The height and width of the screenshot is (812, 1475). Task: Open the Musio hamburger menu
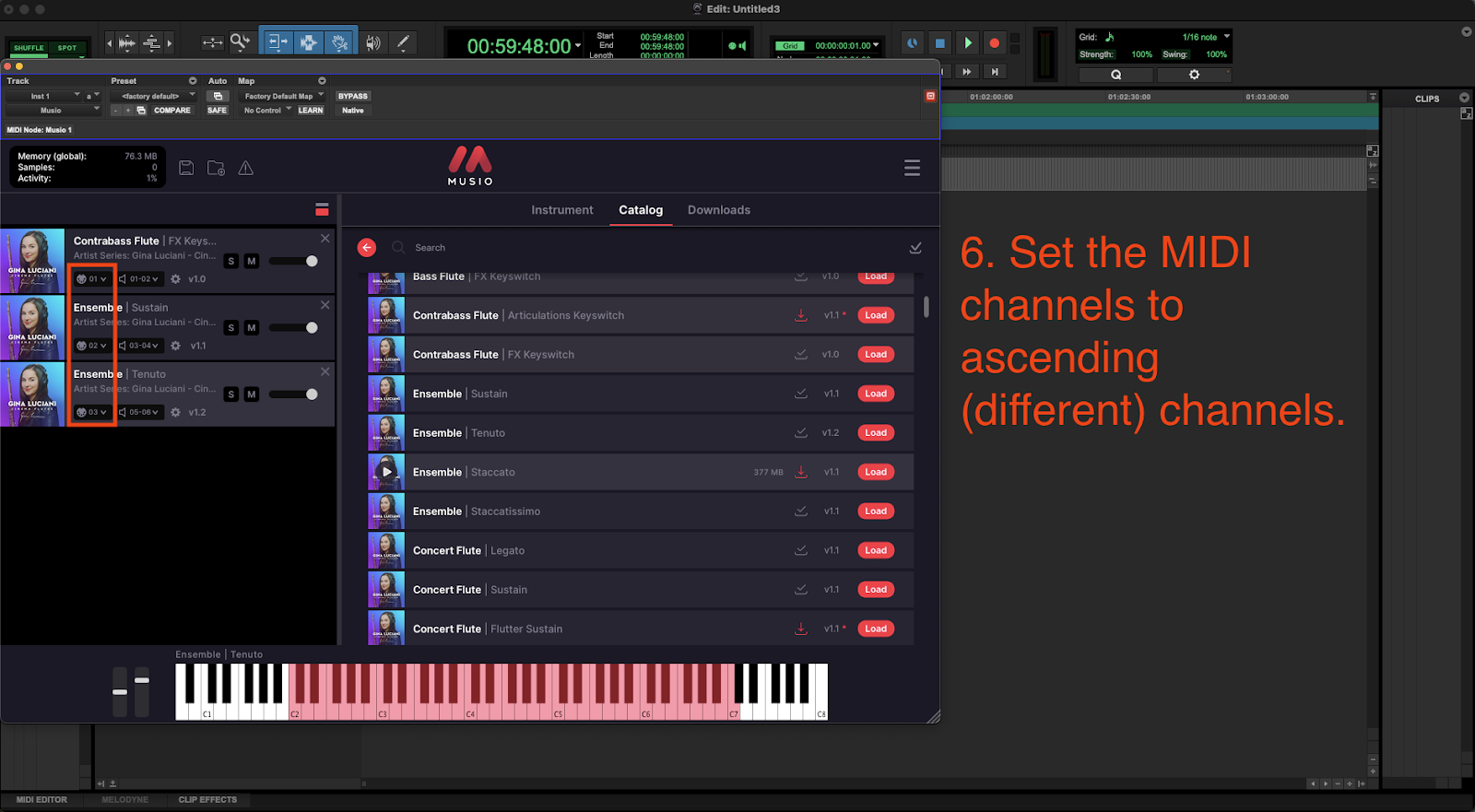pos(912,168)
